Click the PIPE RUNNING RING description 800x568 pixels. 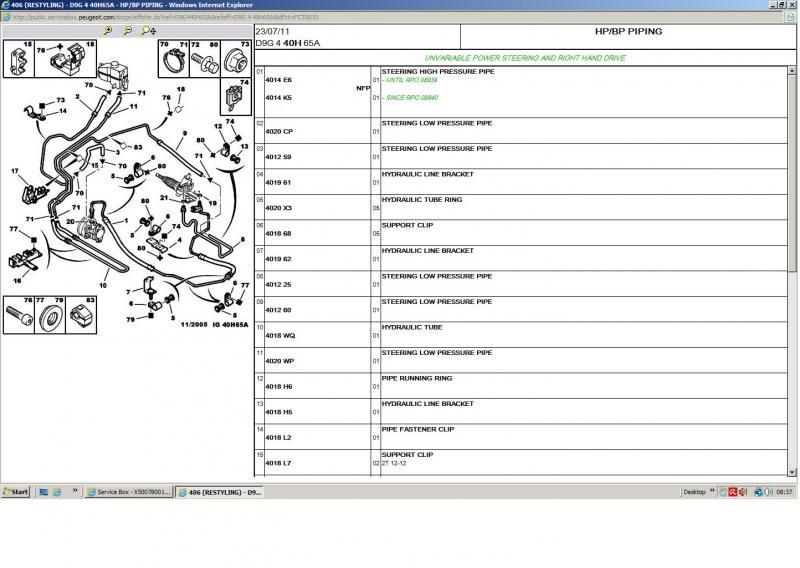pos(417,378)
